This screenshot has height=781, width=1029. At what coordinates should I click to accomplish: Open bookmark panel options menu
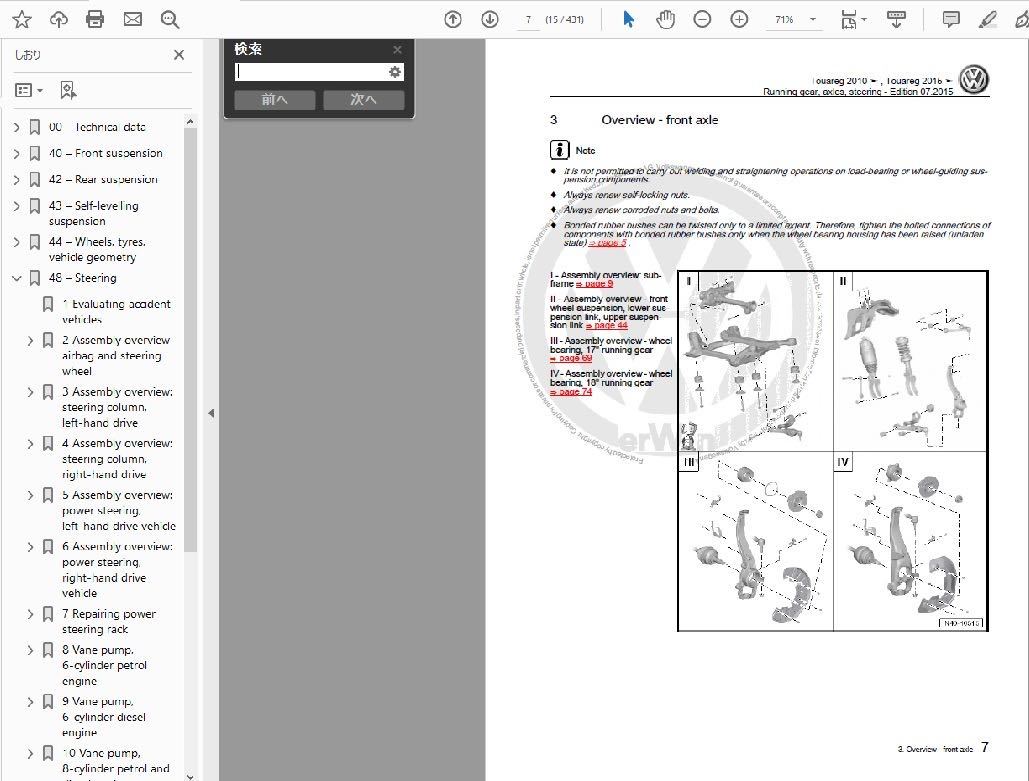pos(29,90)
